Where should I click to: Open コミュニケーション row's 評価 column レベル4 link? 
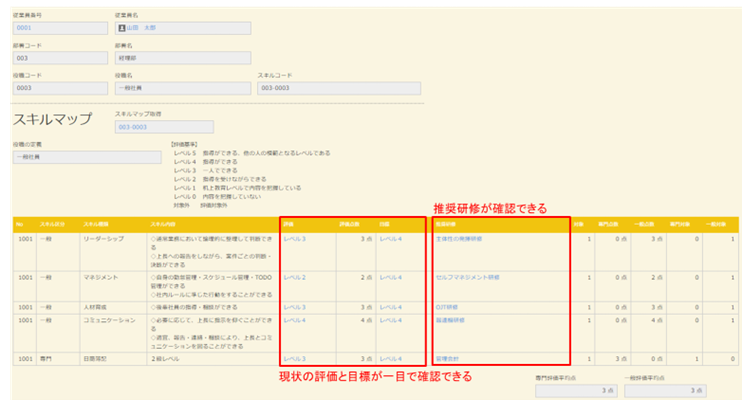coord(294,320)
